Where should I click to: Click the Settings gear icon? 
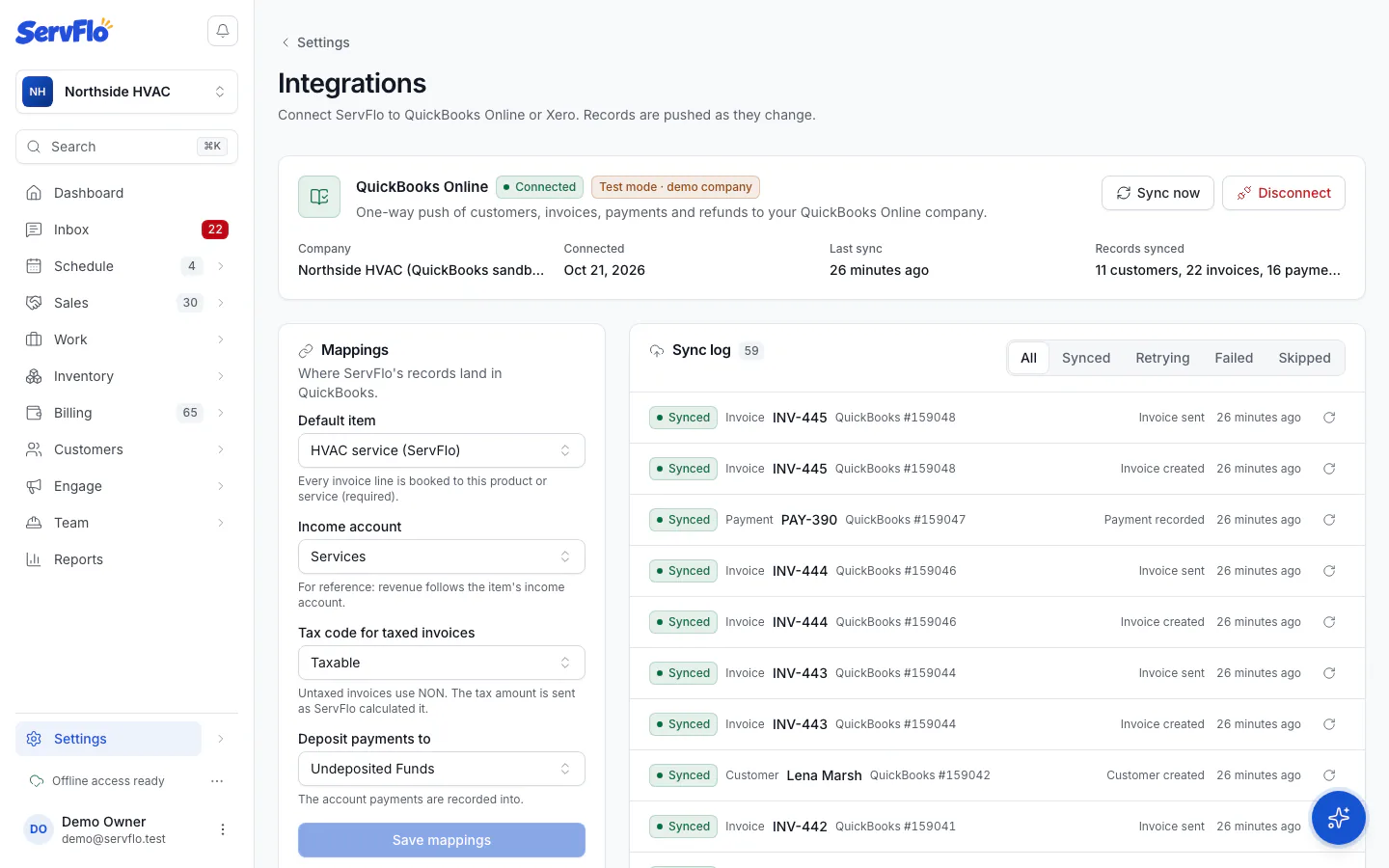[x=34, y=739]
